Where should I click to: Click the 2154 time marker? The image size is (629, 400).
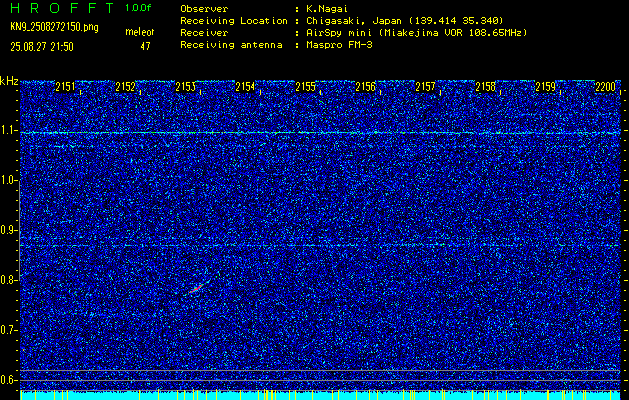(245, 87)
